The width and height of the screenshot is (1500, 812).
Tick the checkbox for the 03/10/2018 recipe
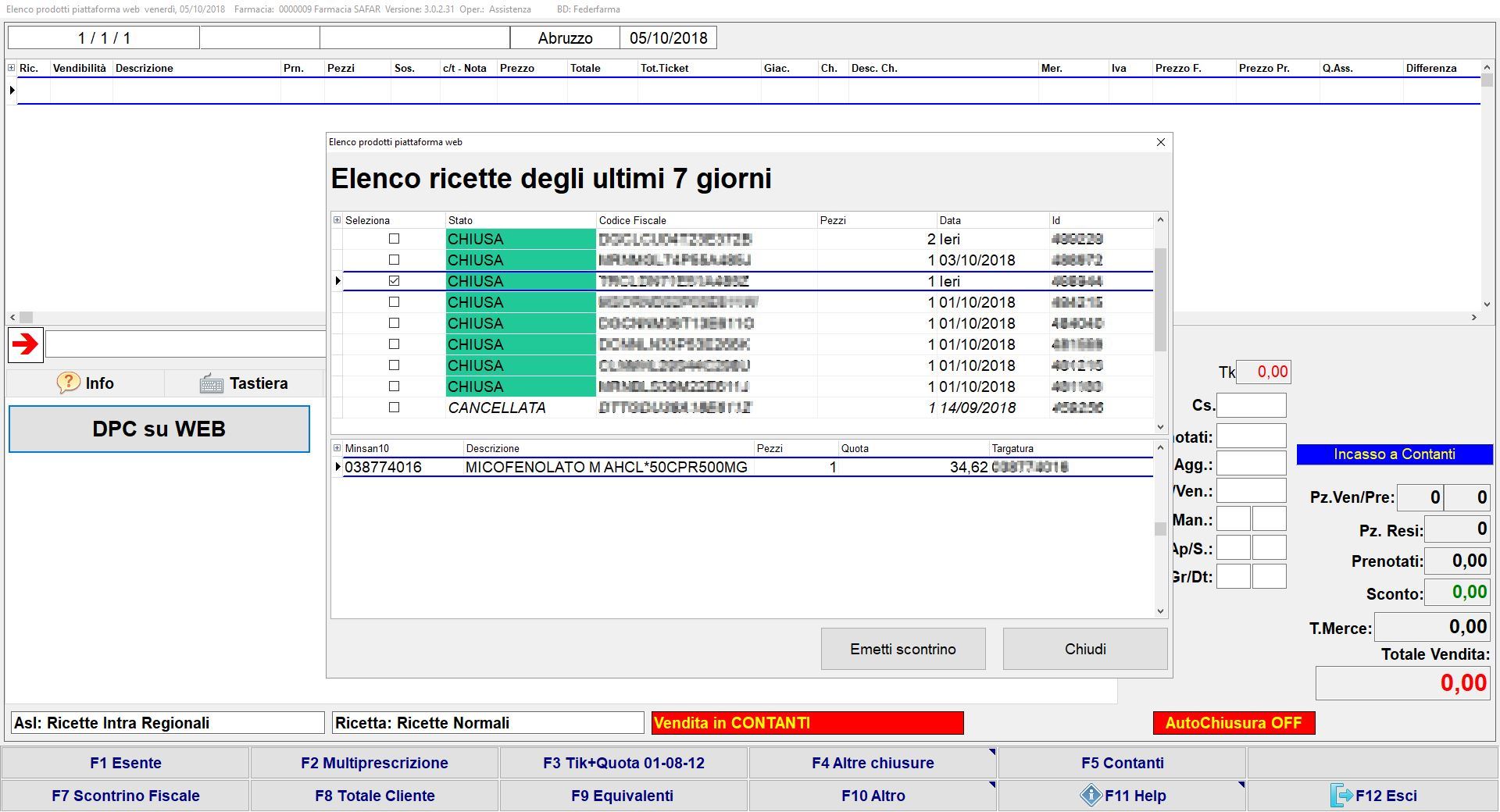pos(394,260)
